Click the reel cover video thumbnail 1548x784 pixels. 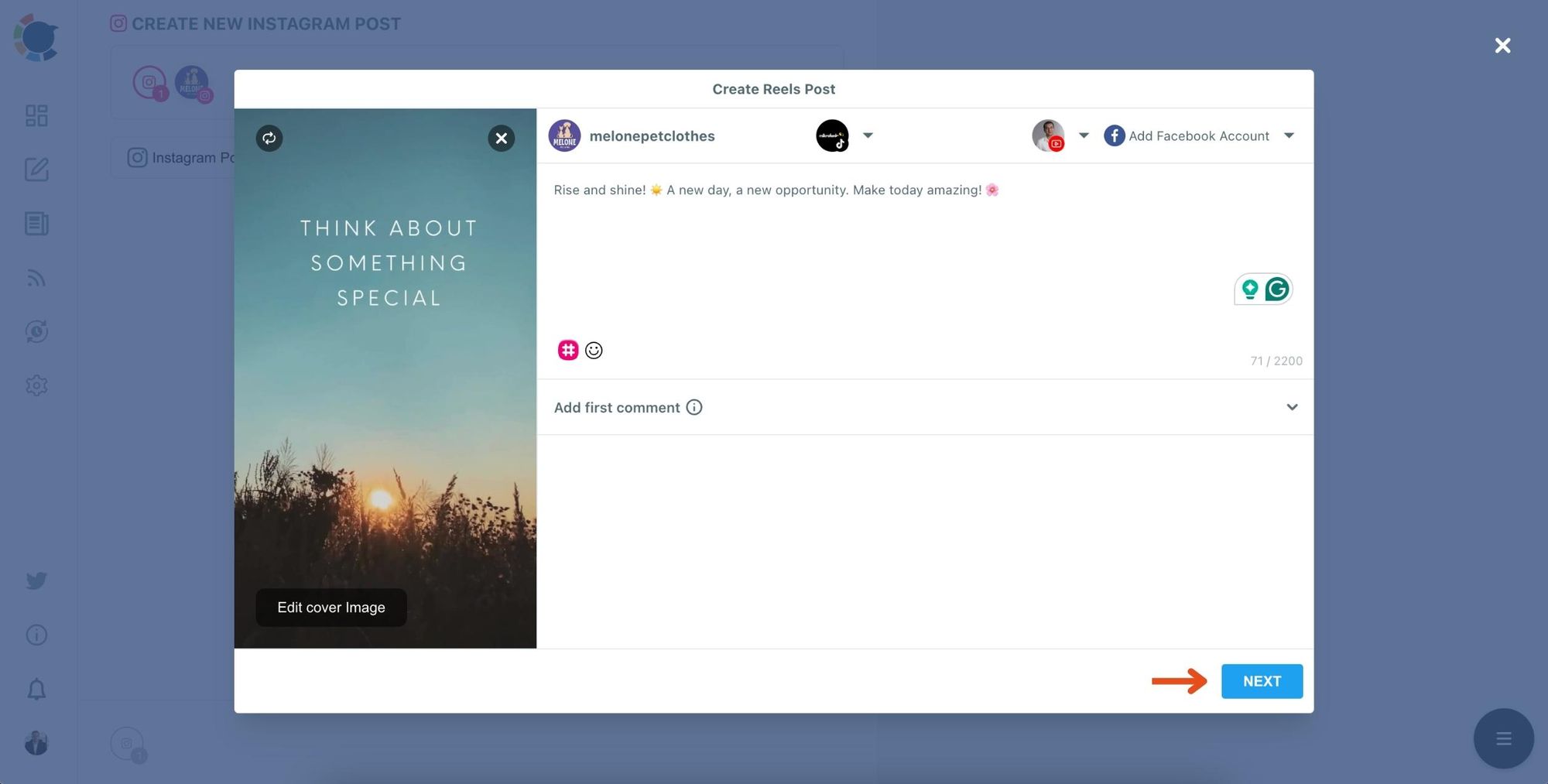pos(385,378)
